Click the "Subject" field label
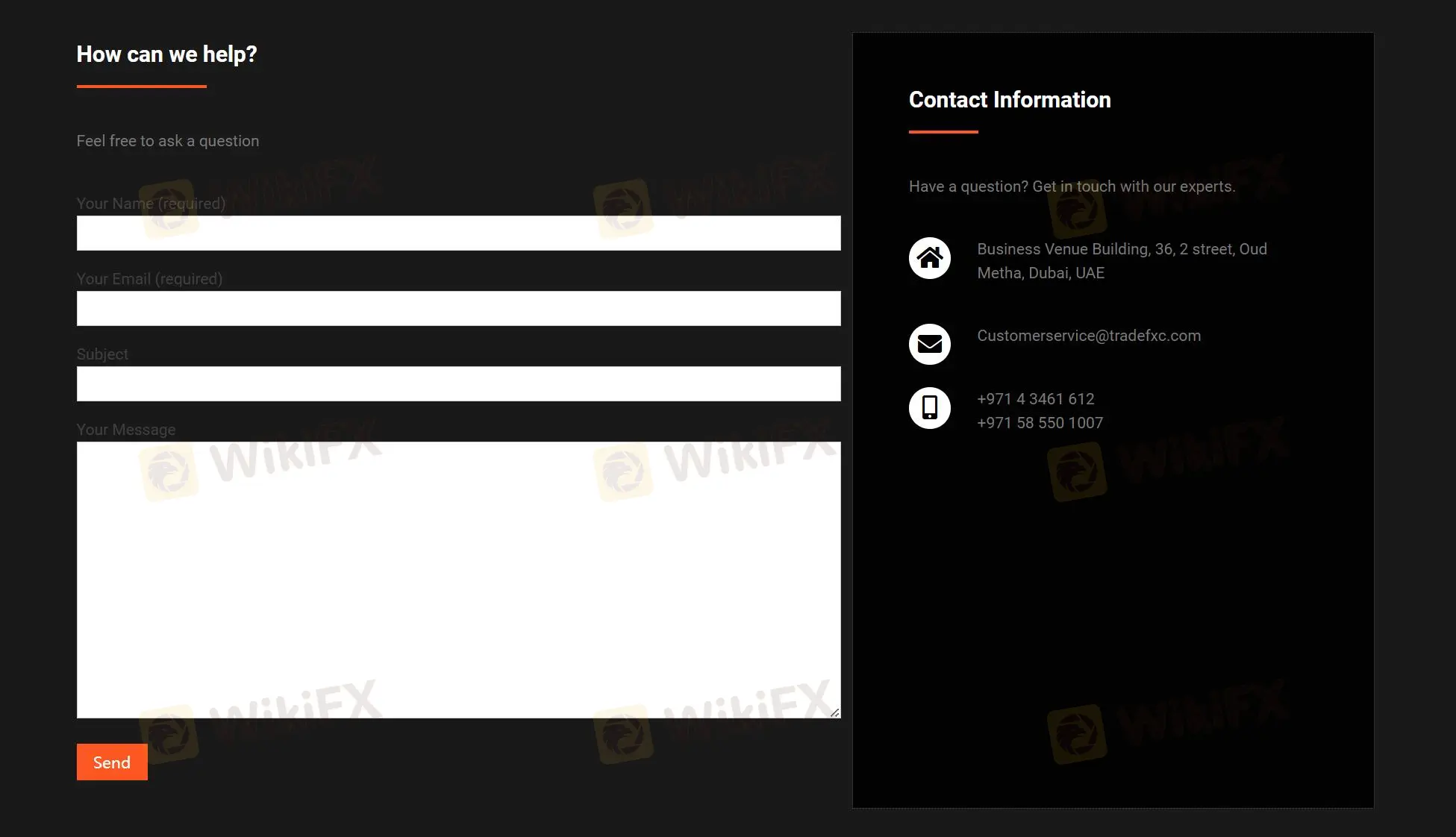This screenshot has height=837, width=1456. [102, 354]
